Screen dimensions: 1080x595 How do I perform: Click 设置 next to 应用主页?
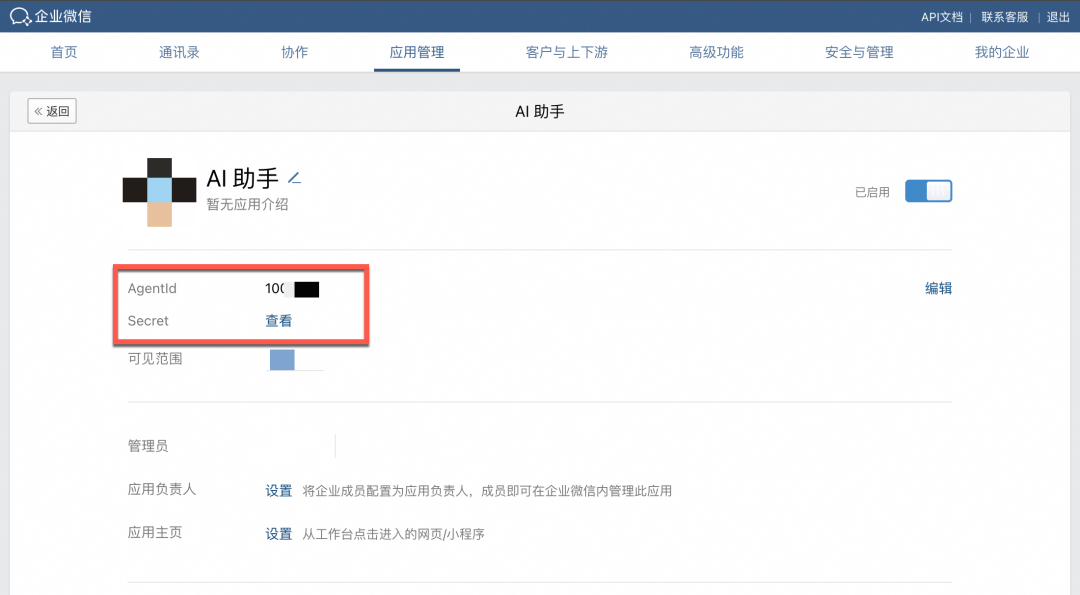tap(279, 534)
